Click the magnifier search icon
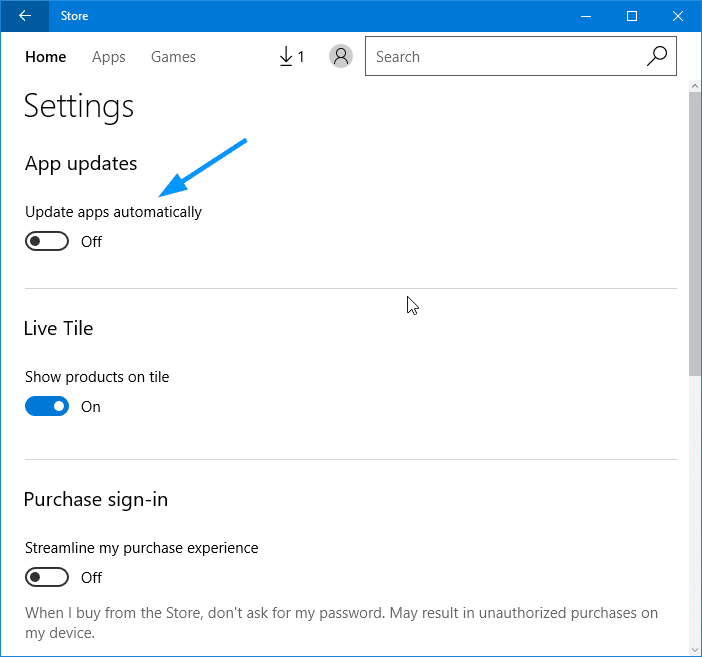The height and width of the screenshot is (657, 702). click(656, 57)
